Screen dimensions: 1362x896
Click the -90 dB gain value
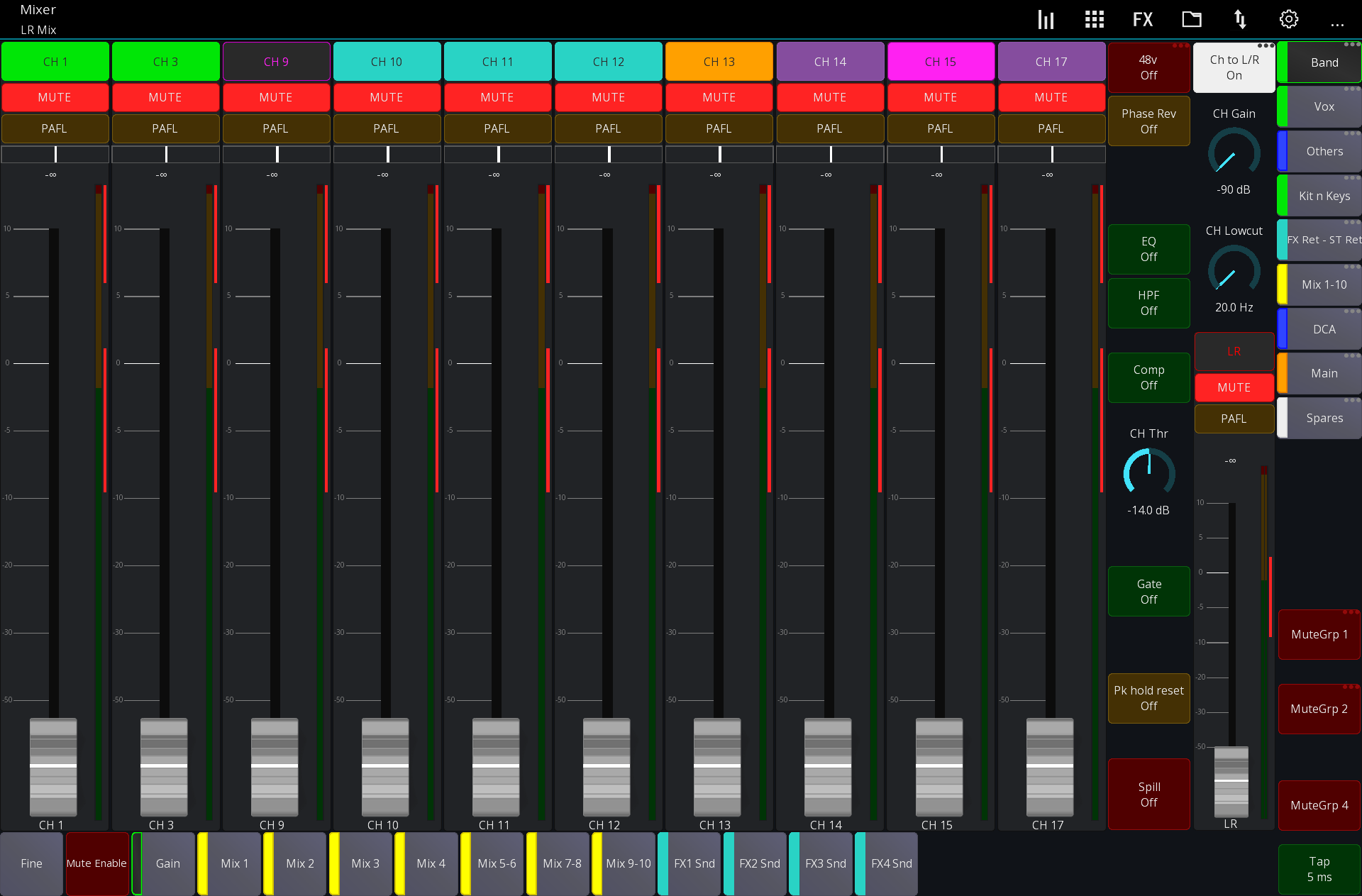tap(1234, 189)
